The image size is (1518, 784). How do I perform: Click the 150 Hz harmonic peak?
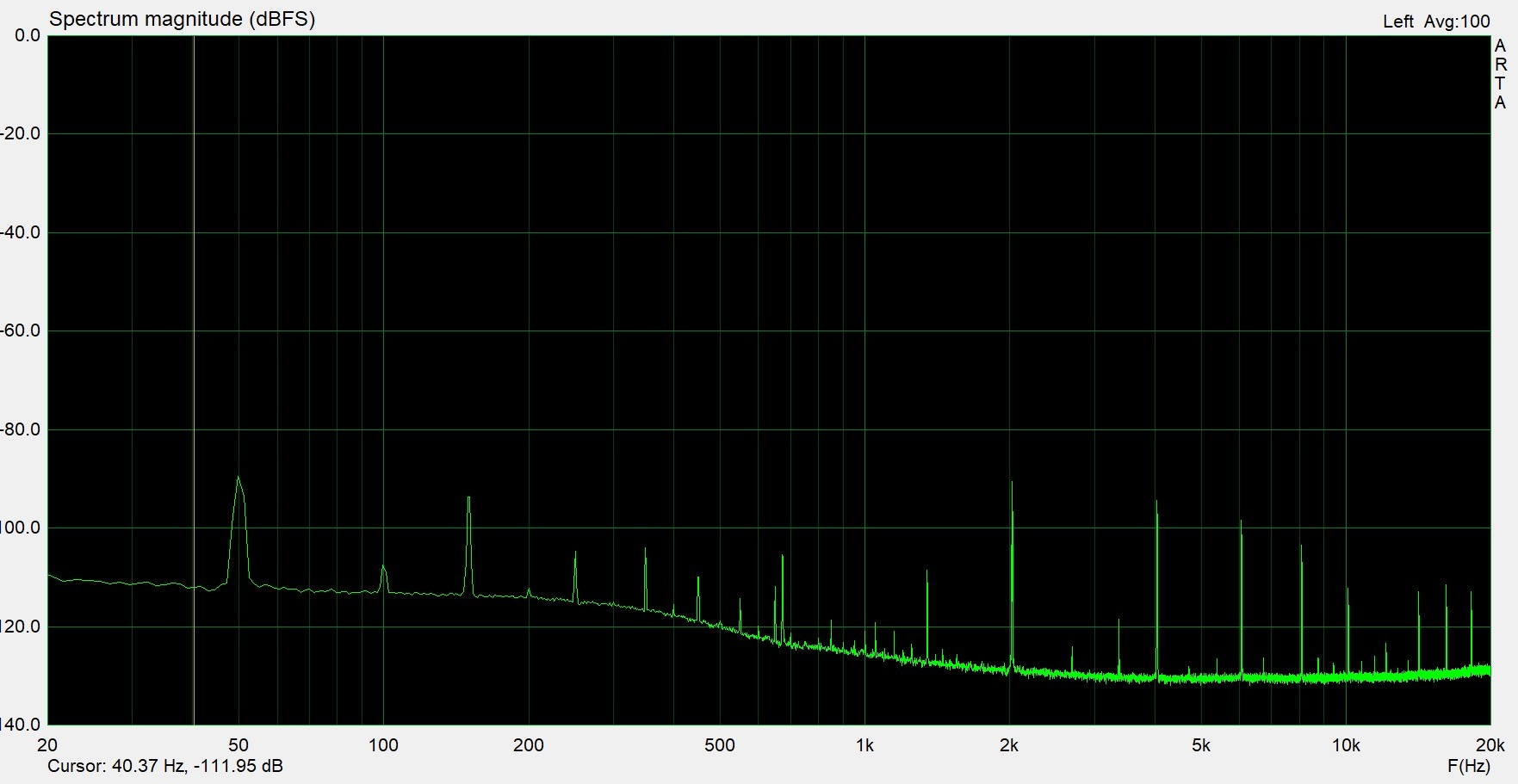coord(468,499)
